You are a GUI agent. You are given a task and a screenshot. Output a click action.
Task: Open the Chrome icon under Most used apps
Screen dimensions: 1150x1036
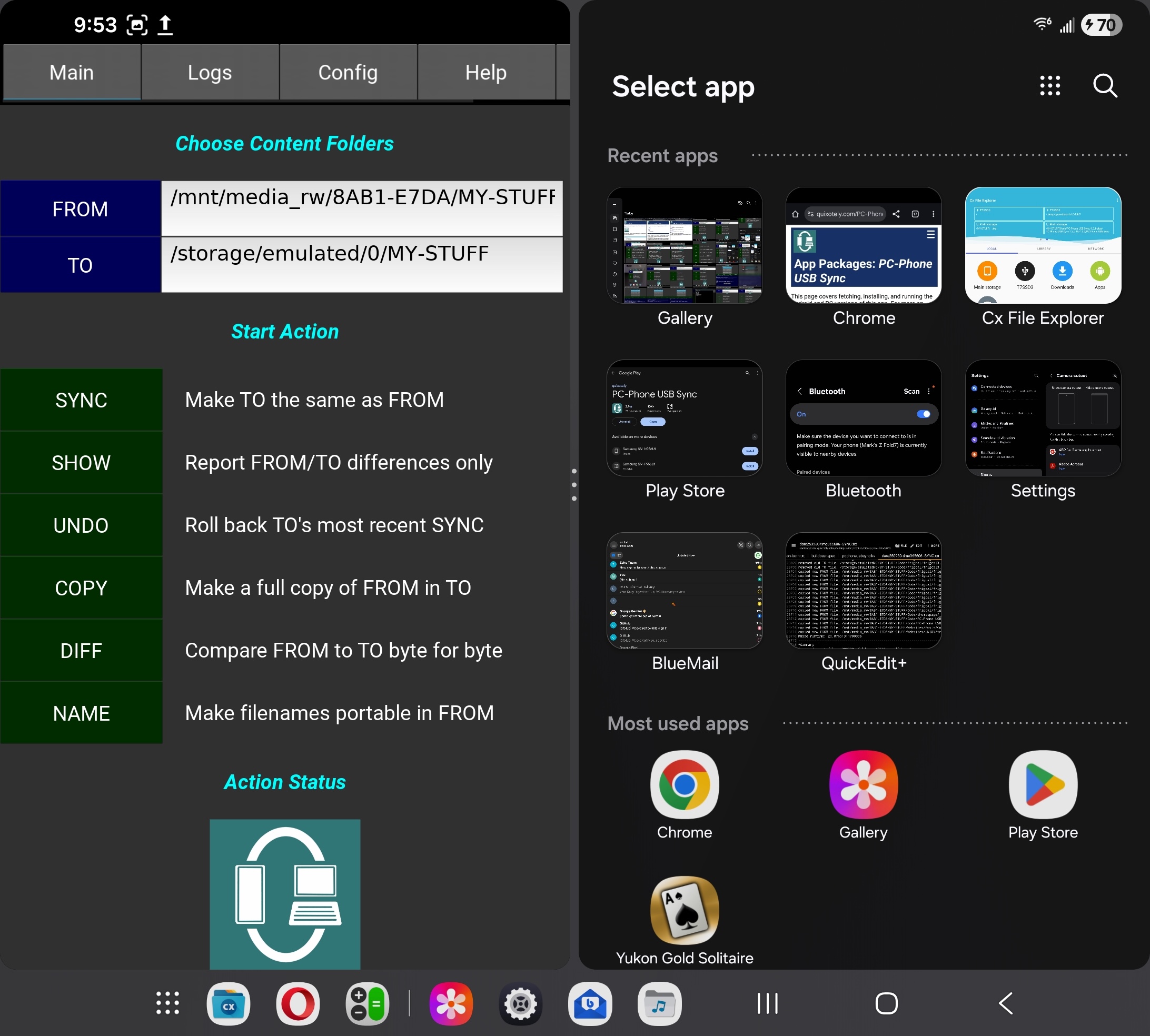click(x=685, y=784)
